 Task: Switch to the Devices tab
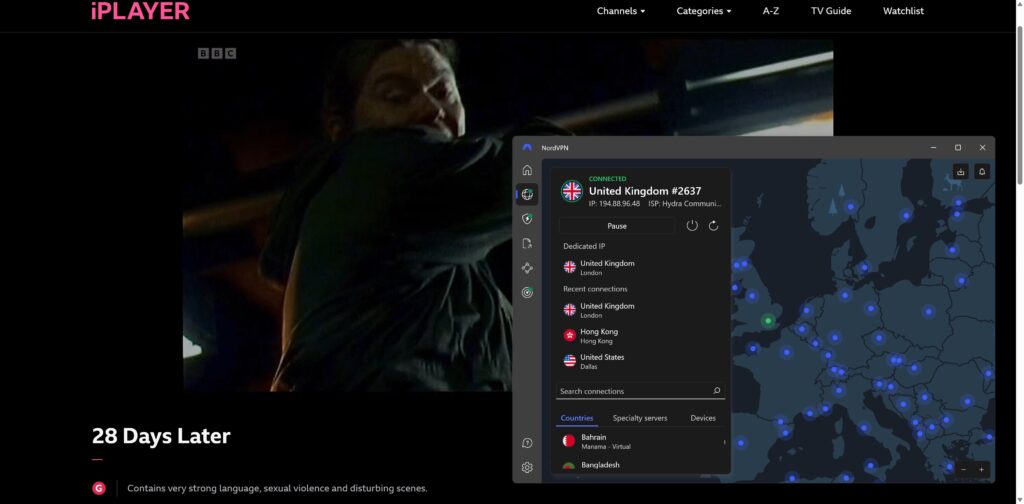click(x=703, y=418)
